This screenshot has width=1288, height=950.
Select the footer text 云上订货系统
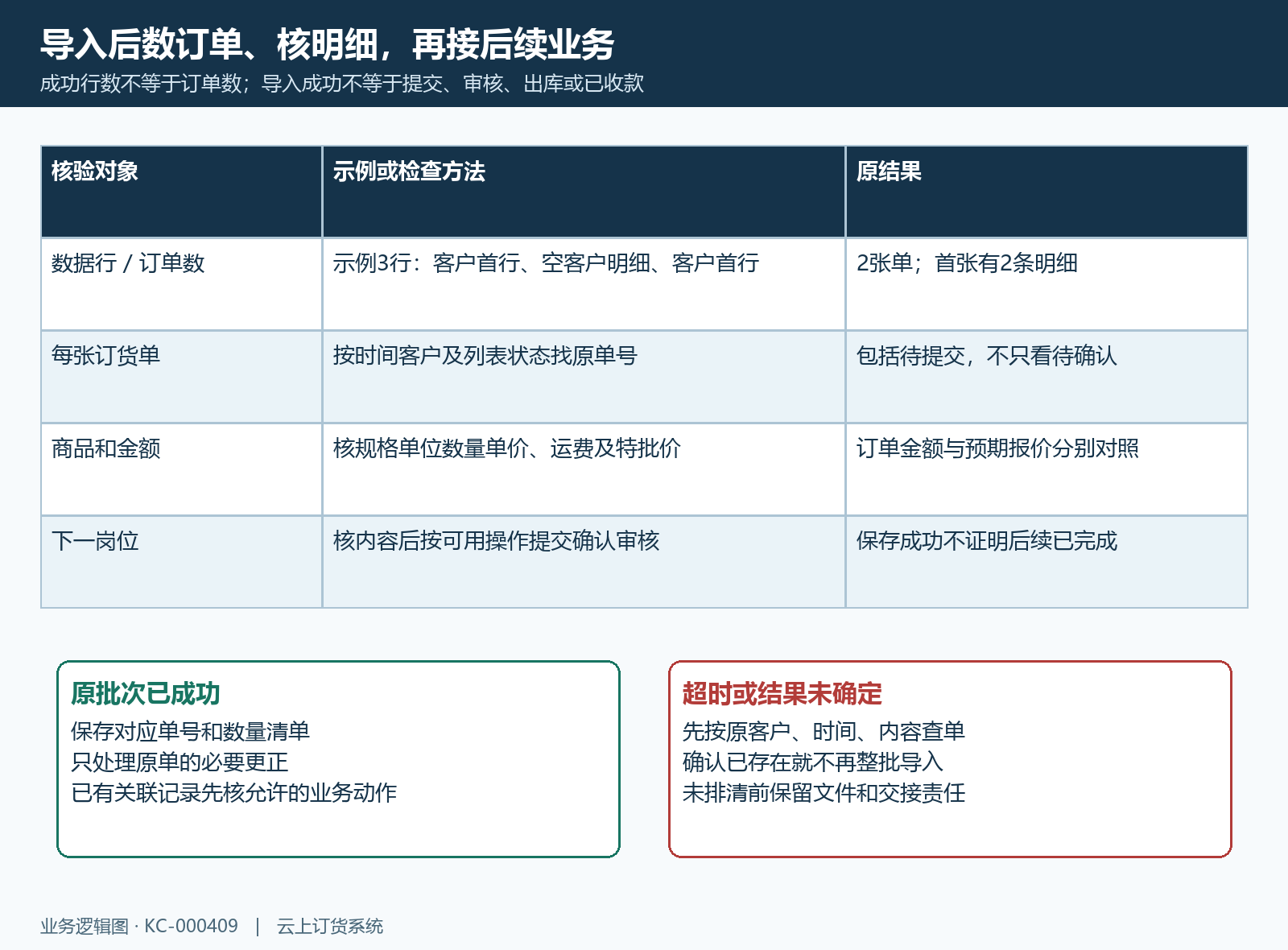coord(330,927)
